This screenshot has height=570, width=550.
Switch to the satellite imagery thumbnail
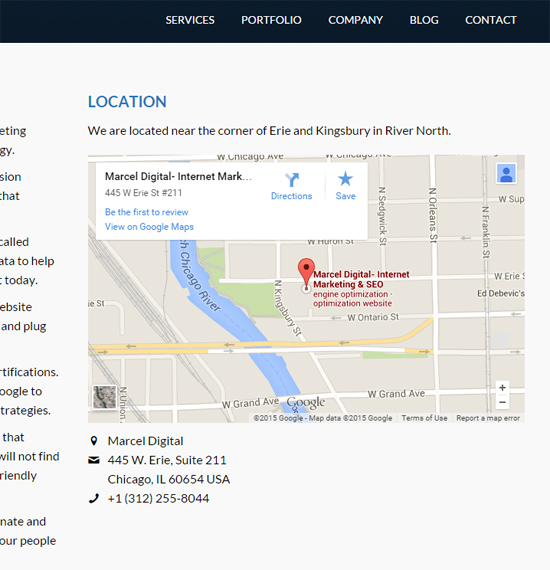tap(104, 397)
